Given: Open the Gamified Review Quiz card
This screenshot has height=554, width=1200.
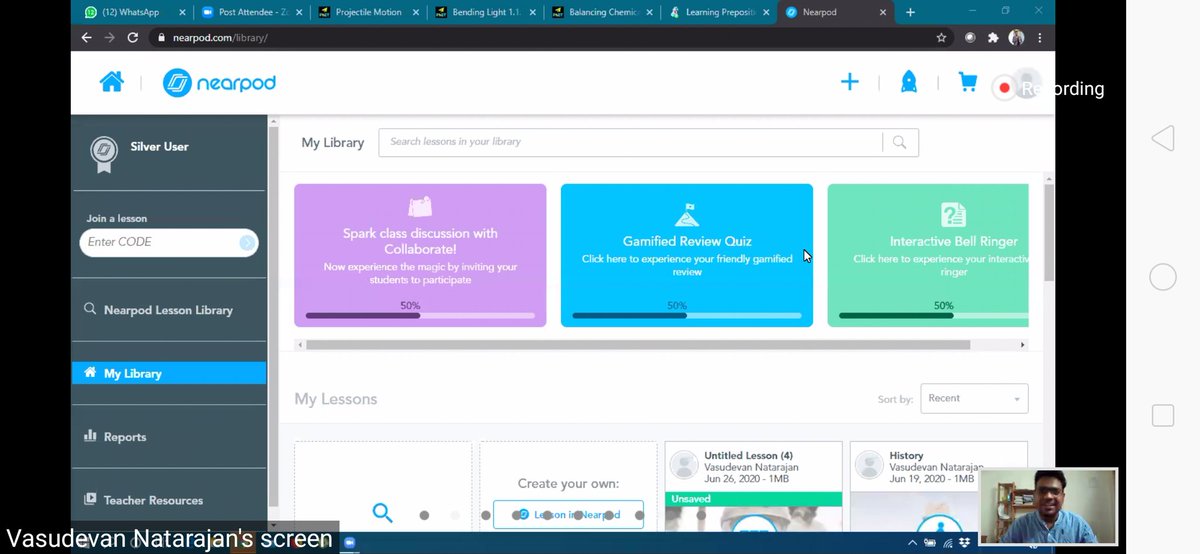Looking at the screenshot, I should 687,255.
